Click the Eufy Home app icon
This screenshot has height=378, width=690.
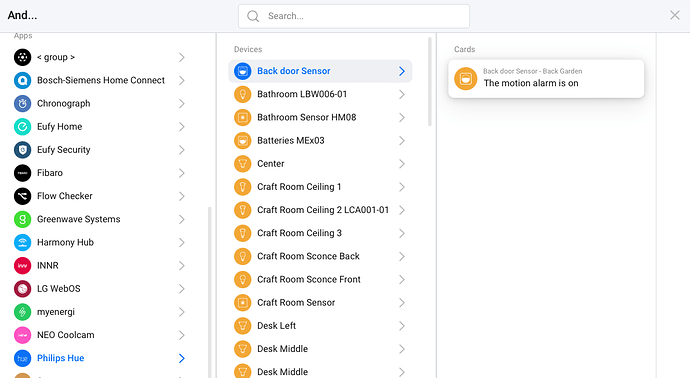[x=22, y=127]
